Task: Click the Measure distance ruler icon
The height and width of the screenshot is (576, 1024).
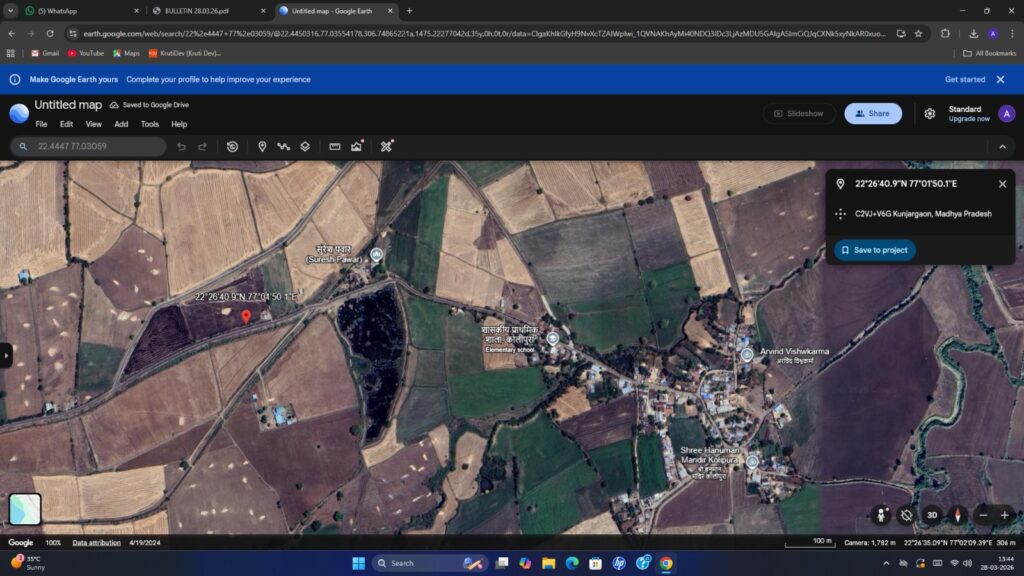Action: tap(335, 146)
